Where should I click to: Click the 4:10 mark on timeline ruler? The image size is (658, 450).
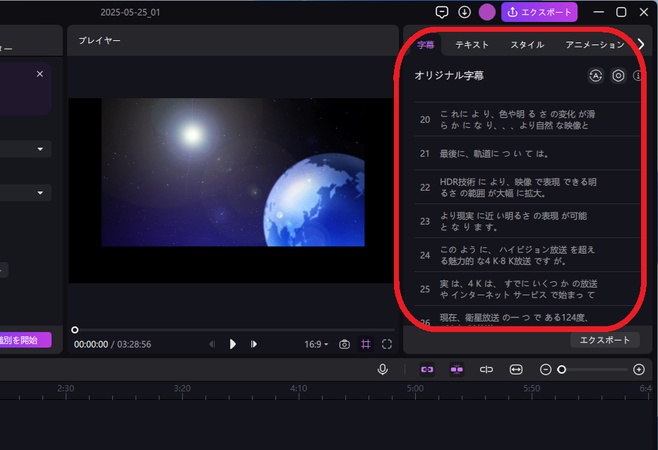coord(299,389)
